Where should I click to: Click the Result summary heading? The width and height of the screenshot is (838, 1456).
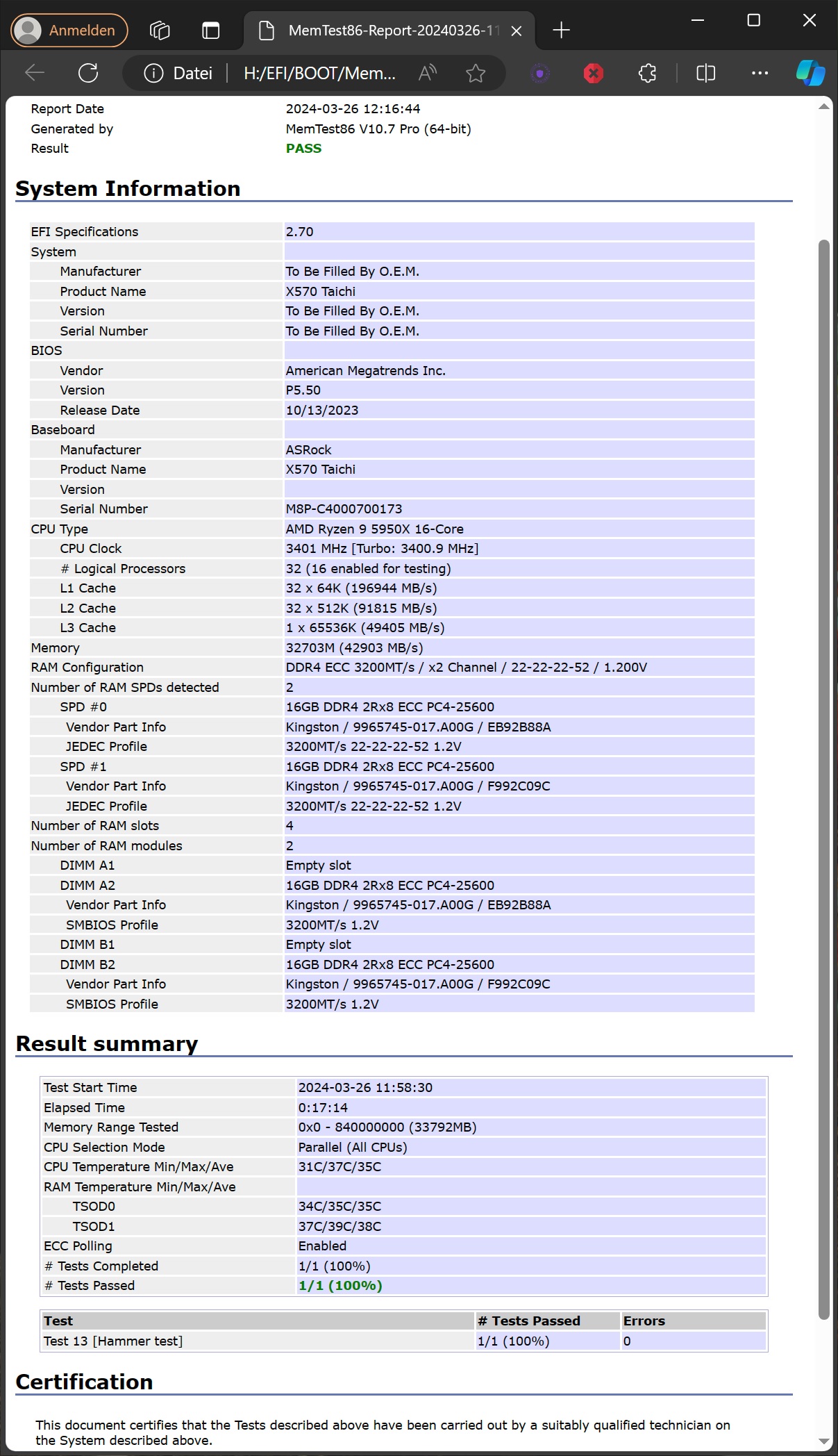coord(107,1044)
